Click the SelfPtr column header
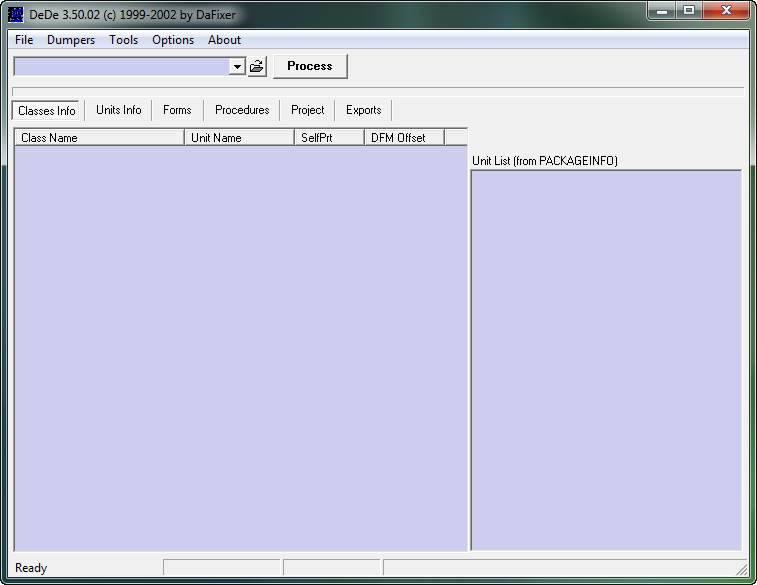 (329, 138)
